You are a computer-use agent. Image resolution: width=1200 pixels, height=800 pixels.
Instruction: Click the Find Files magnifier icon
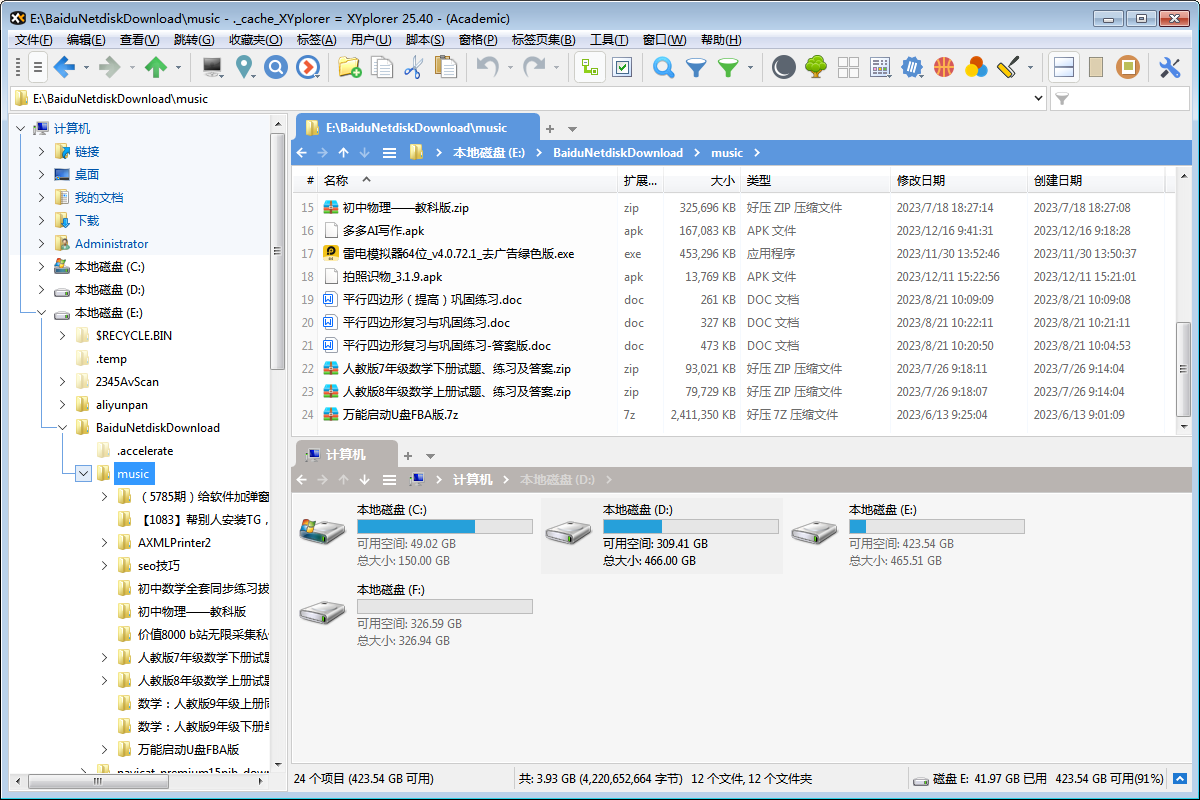[663, 68]
